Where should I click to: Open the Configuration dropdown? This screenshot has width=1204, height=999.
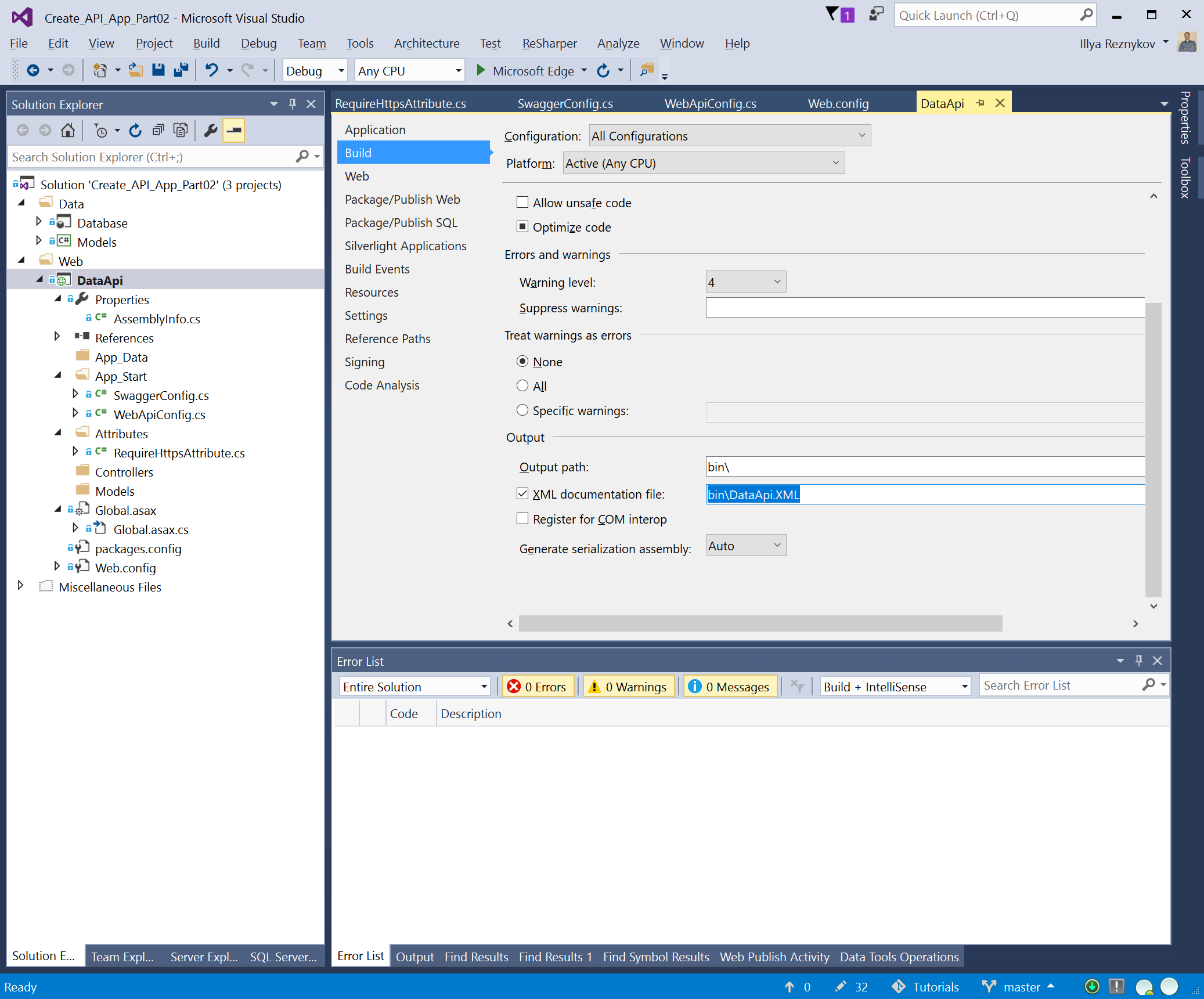(x=729, y=136)
